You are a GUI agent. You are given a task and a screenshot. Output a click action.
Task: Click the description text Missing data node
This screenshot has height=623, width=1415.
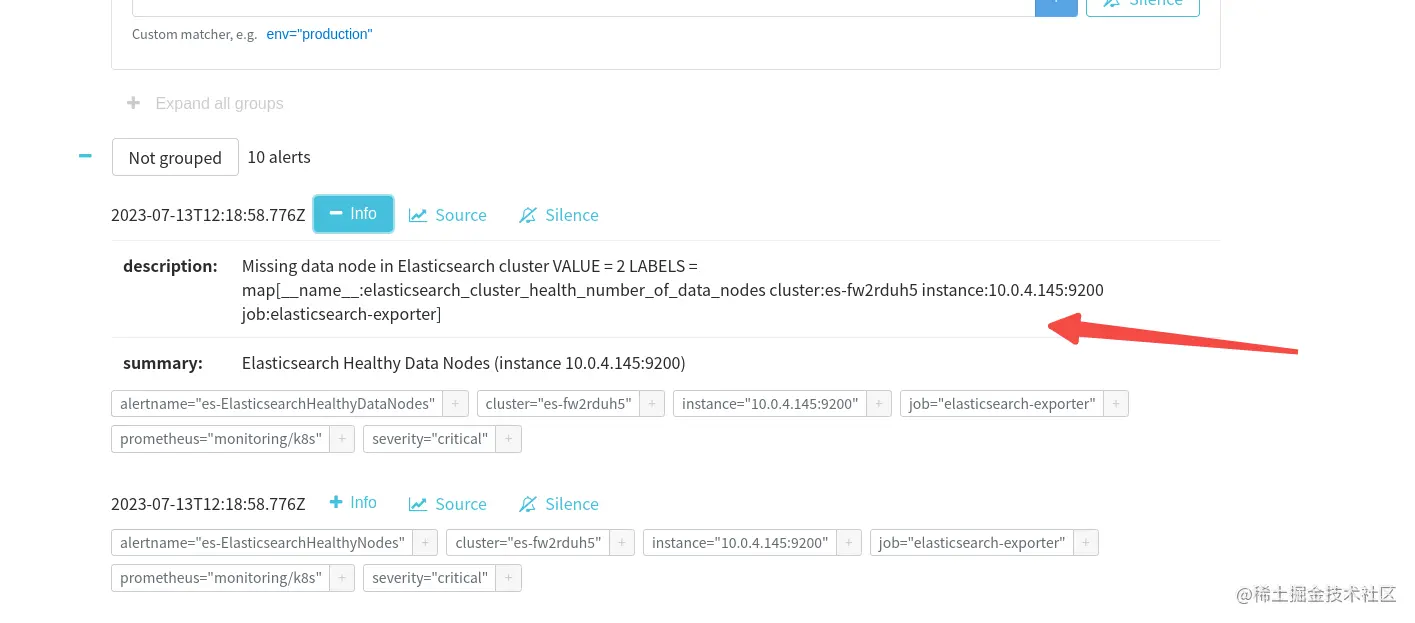click(x=673, y=290)
